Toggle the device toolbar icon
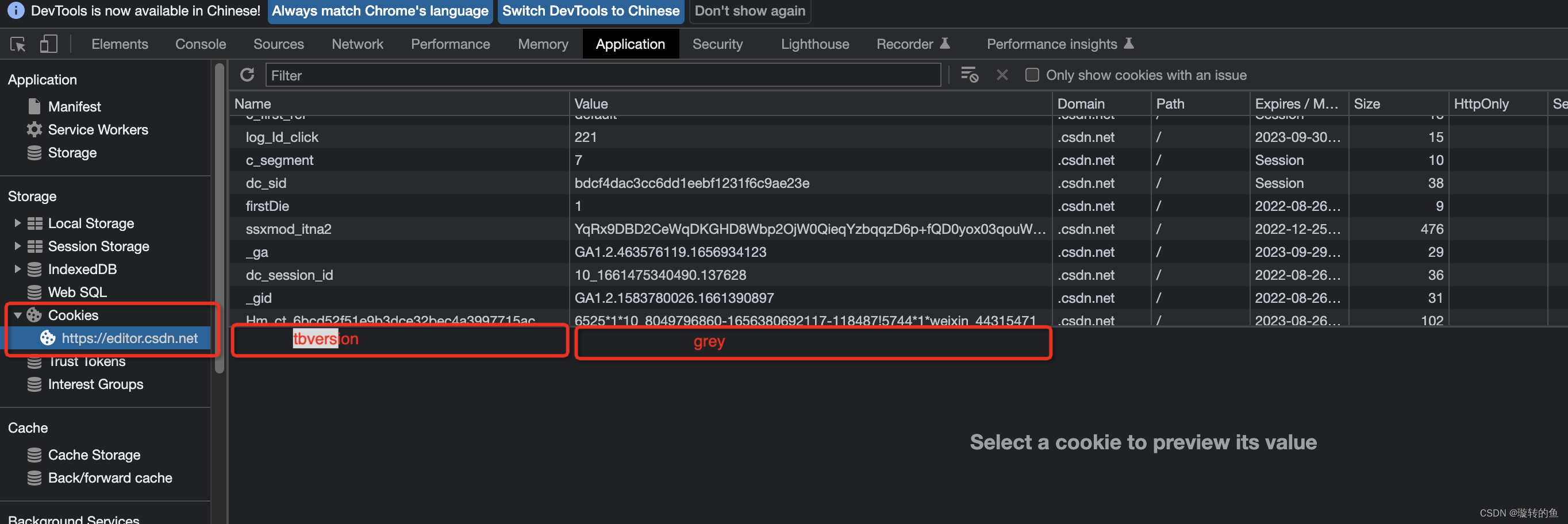 (x=48, y=44)
